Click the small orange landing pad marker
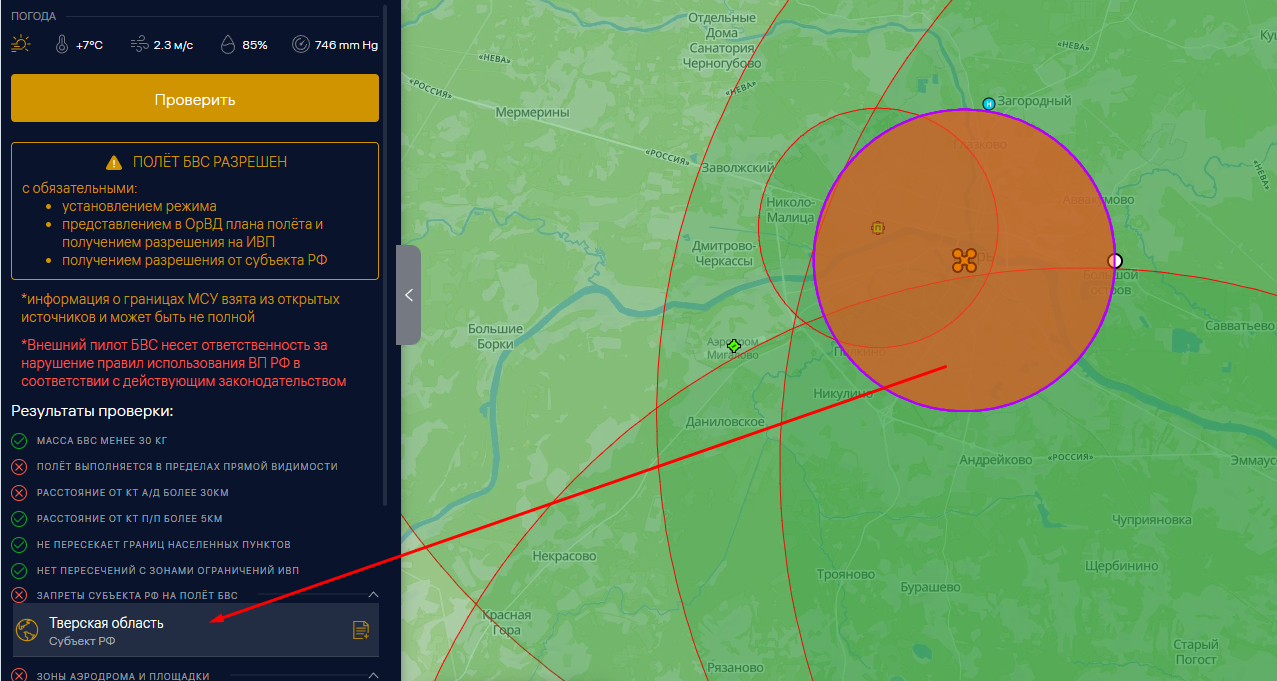 (878, 228)
